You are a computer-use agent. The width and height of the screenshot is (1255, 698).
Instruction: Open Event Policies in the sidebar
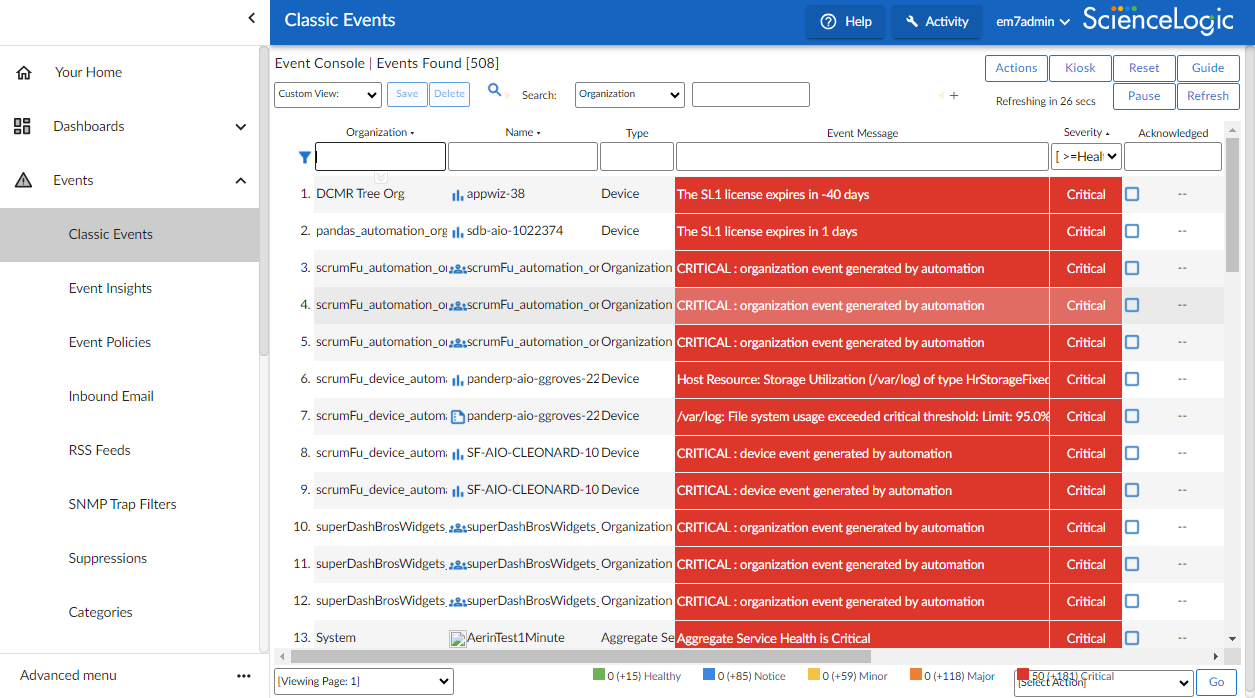tap(110, 342)
